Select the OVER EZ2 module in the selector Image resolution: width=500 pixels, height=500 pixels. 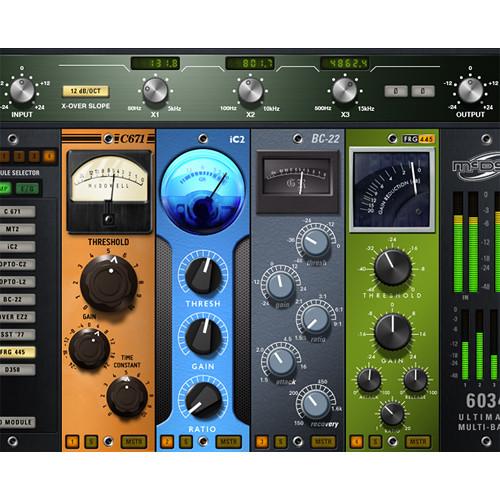(x=17, y=317)
